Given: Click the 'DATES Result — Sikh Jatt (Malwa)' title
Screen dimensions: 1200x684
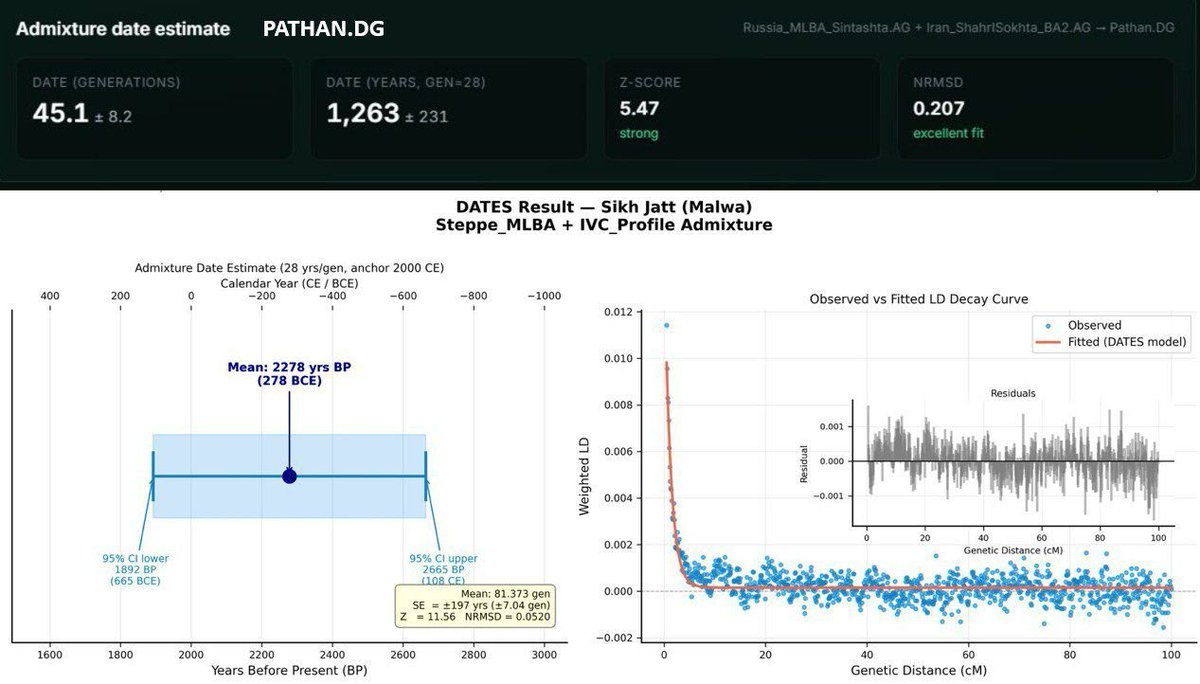Looking at the screenshot, I should click(x=603, y=207).
